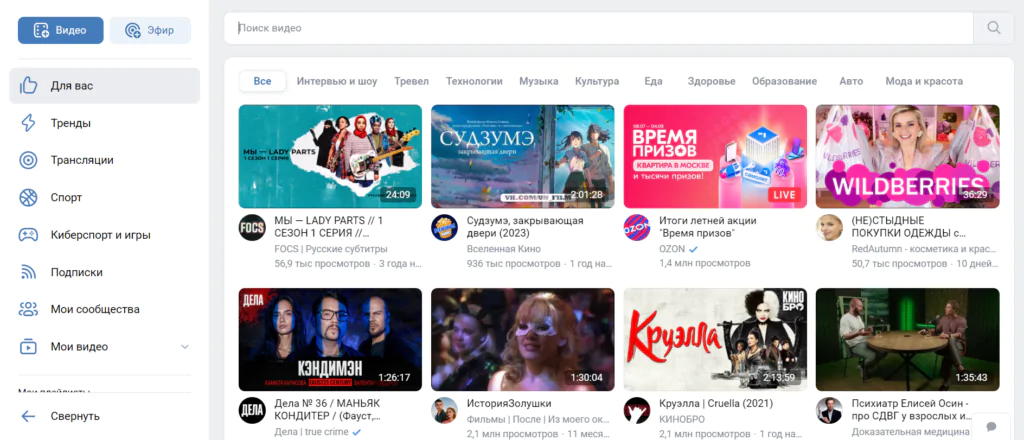Image resolution: width=1024 pixels, height=440 pixels.
Task: Switch to Тревел tab
Action: (411, 82)
